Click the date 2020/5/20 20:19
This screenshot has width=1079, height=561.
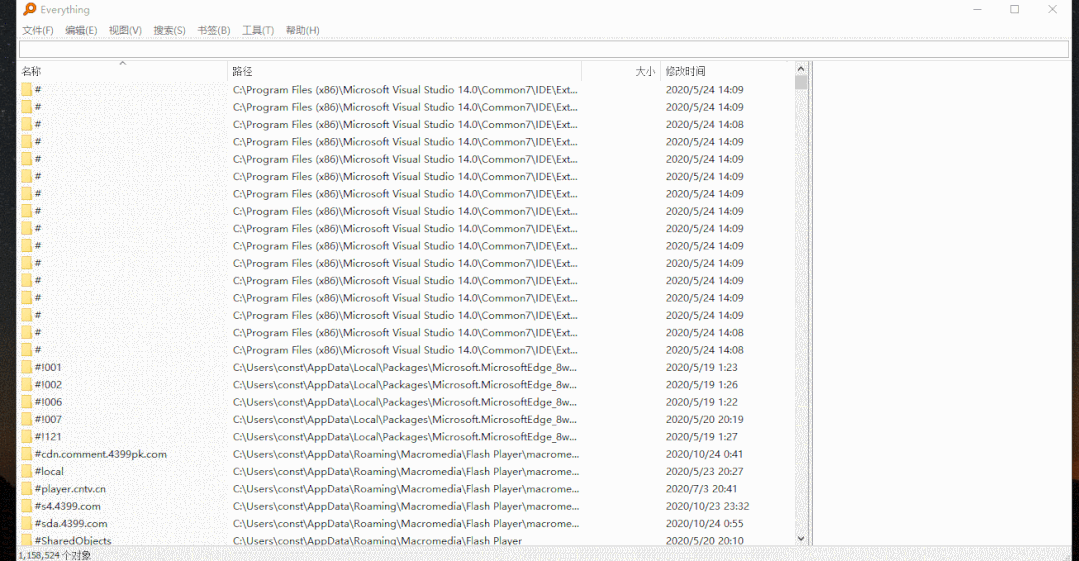click(705, 419)
